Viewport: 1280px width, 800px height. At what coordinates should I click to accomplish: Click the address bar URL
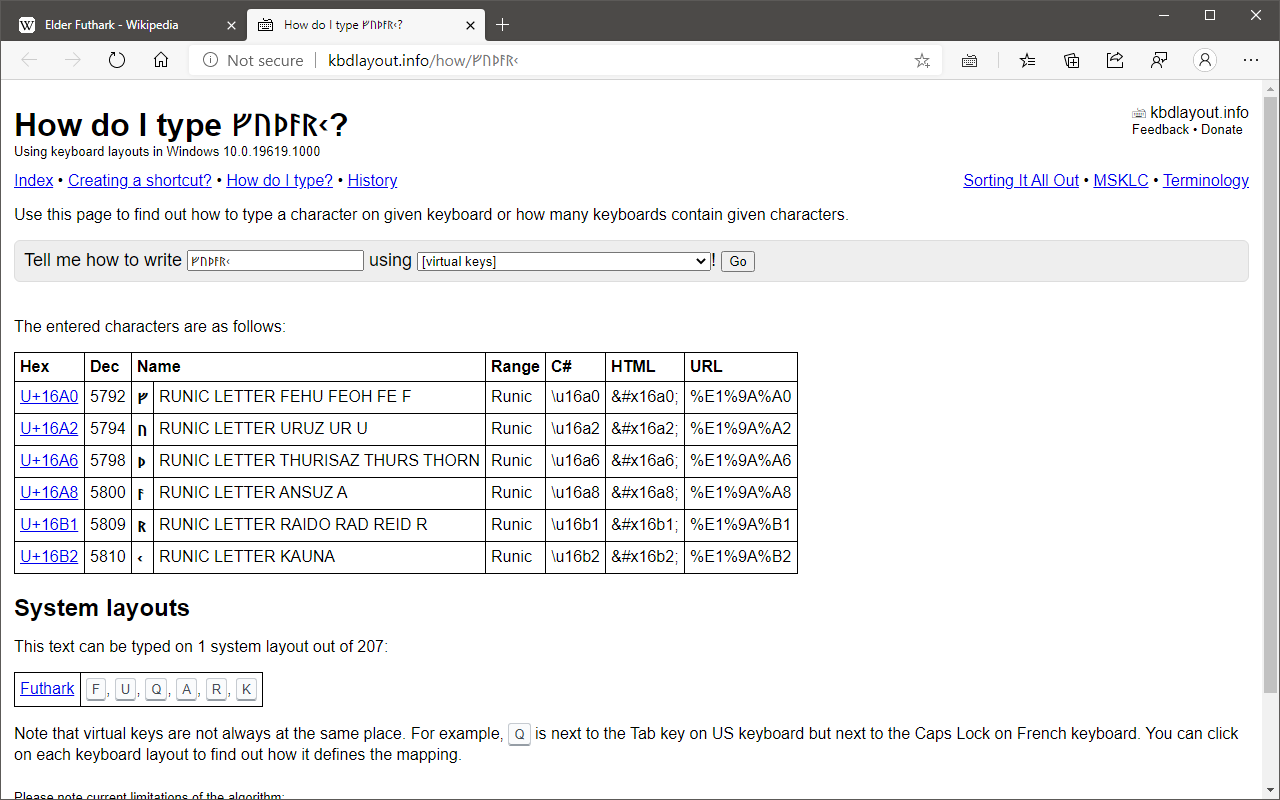(423, 60)
